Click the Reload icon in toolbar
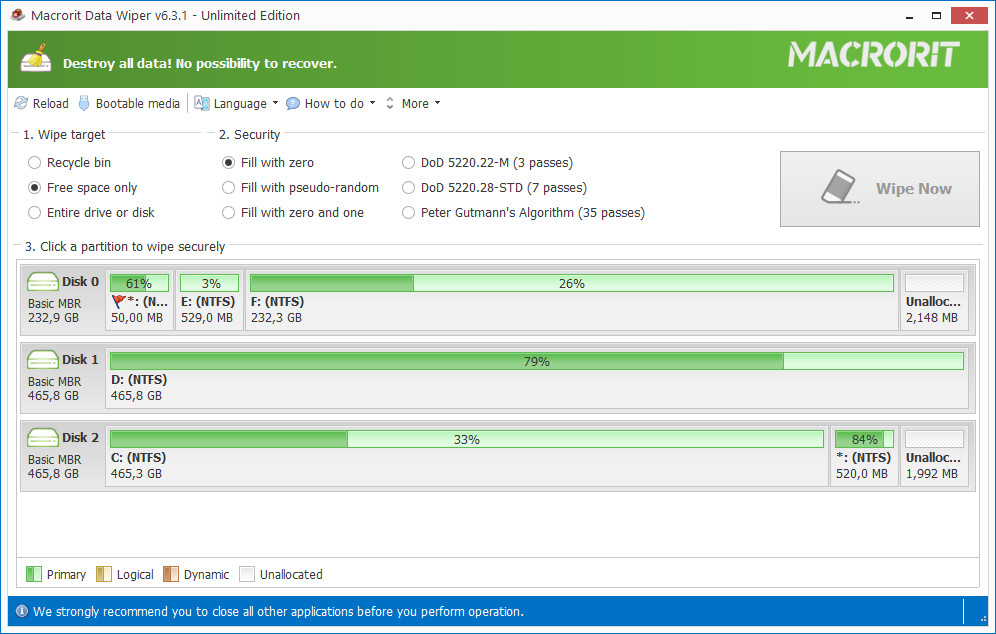Image resolution: width=996 pixels, height=634 pixels. (21, 103)
